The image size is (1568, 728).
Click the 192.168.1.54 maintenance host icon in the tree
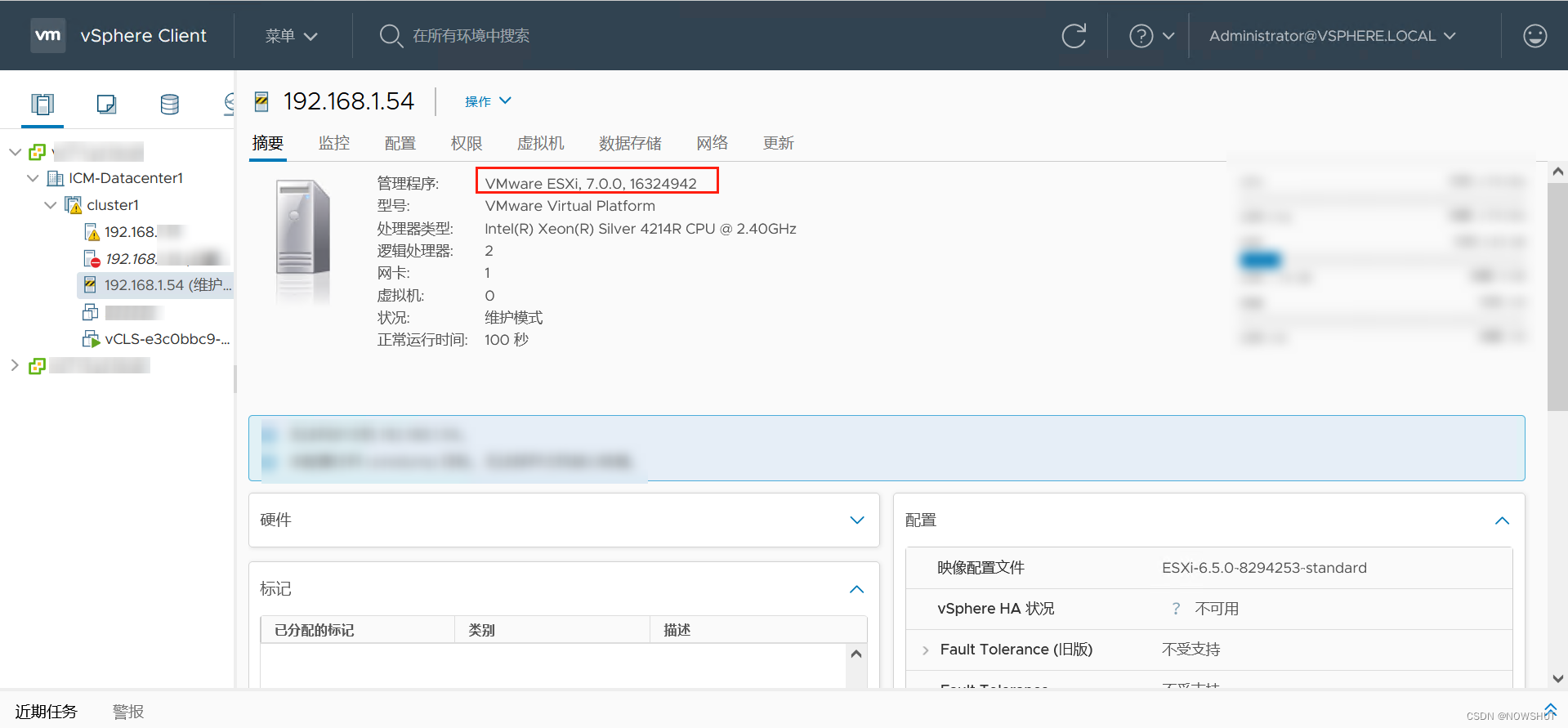90,285
